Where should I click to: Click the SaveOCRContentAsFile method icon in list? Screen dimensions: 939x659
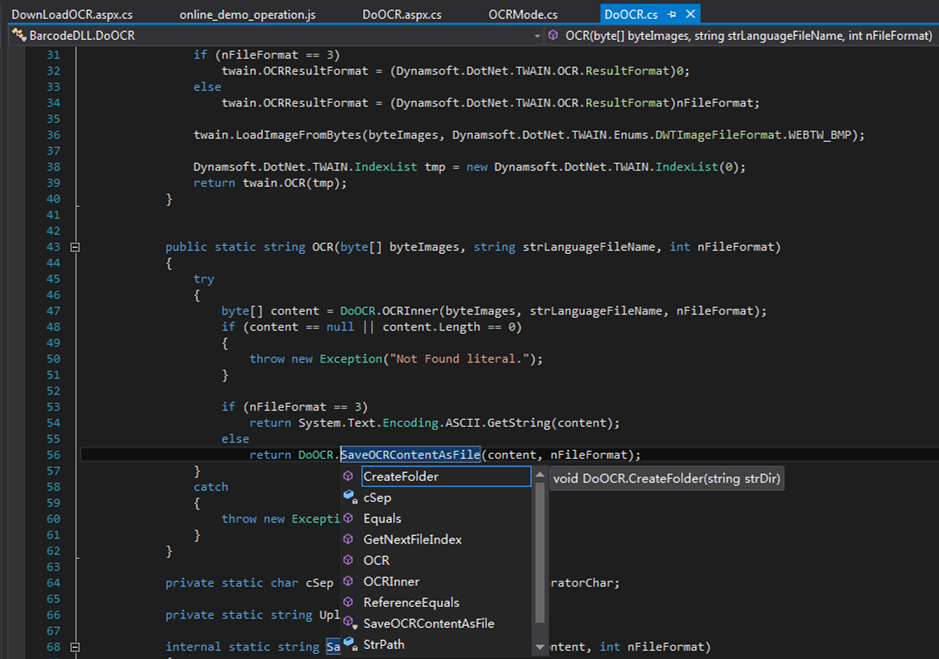348,623
